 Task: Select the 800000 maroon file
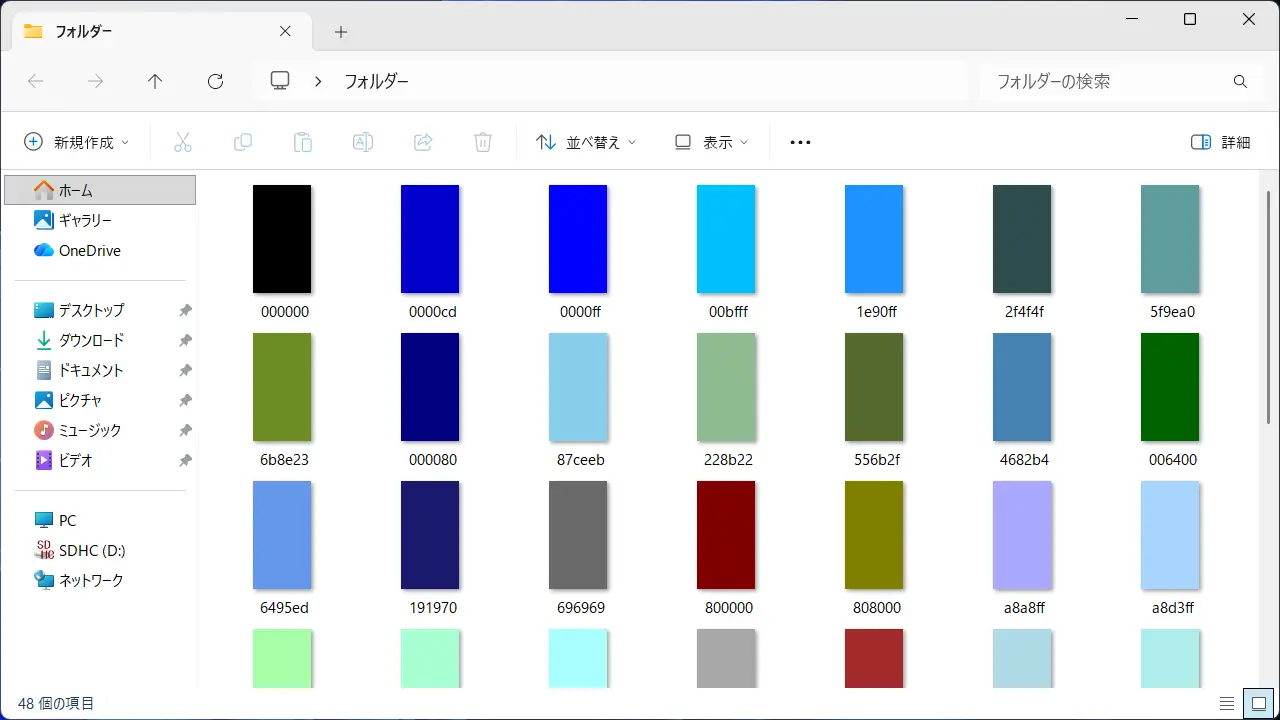pos(726,535)
